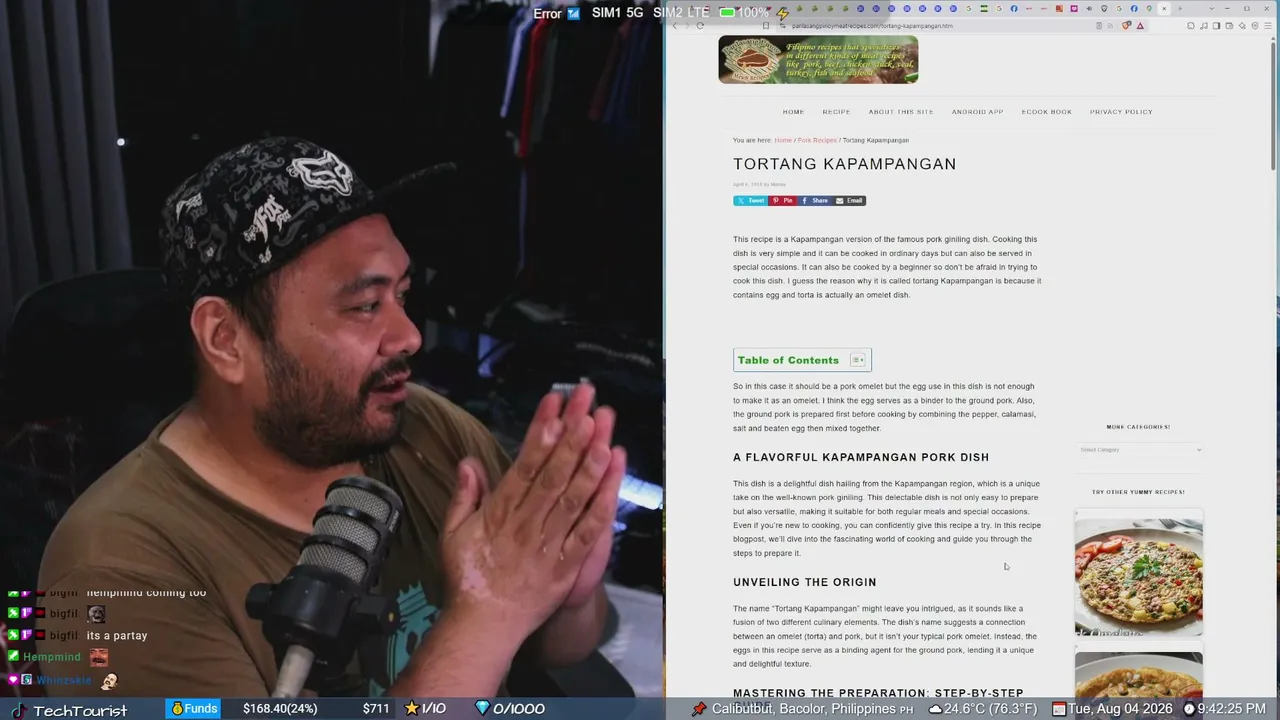
Task: Click the 'More Categories!' sidebar heading
Action: point(1138,427)
